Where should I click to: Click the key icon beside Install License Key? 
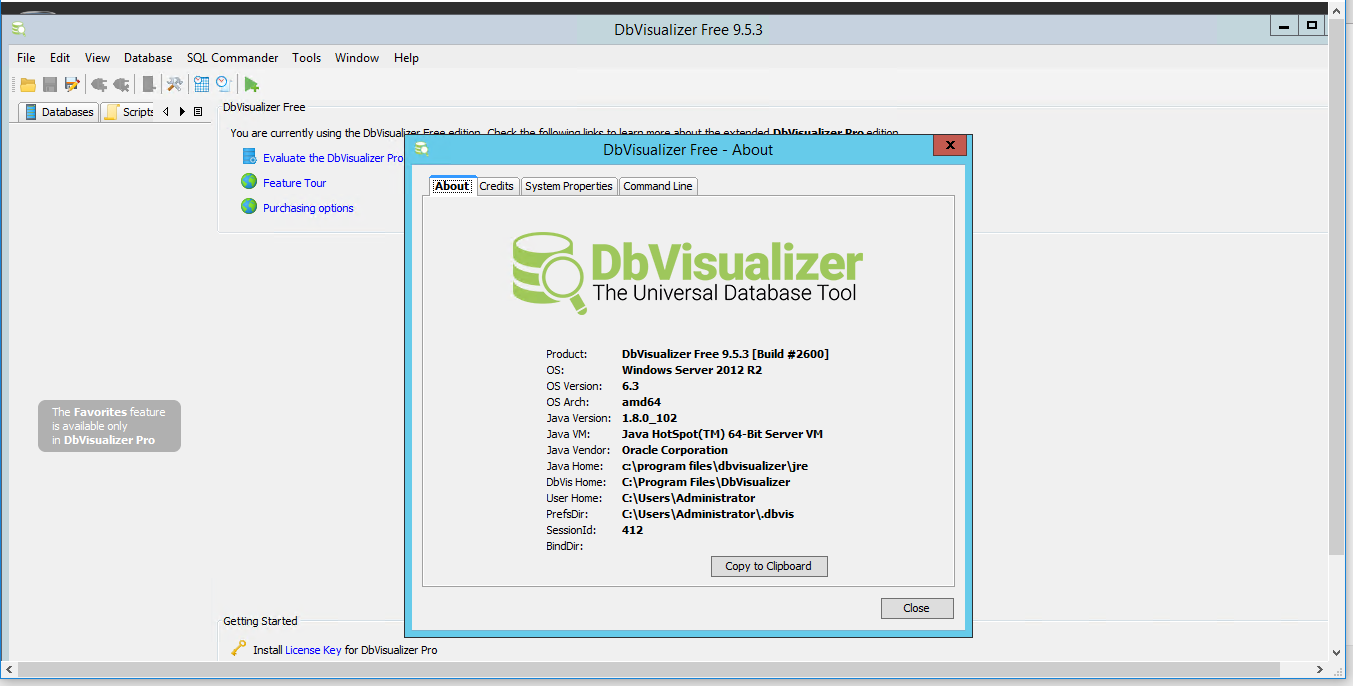[238, 648]
